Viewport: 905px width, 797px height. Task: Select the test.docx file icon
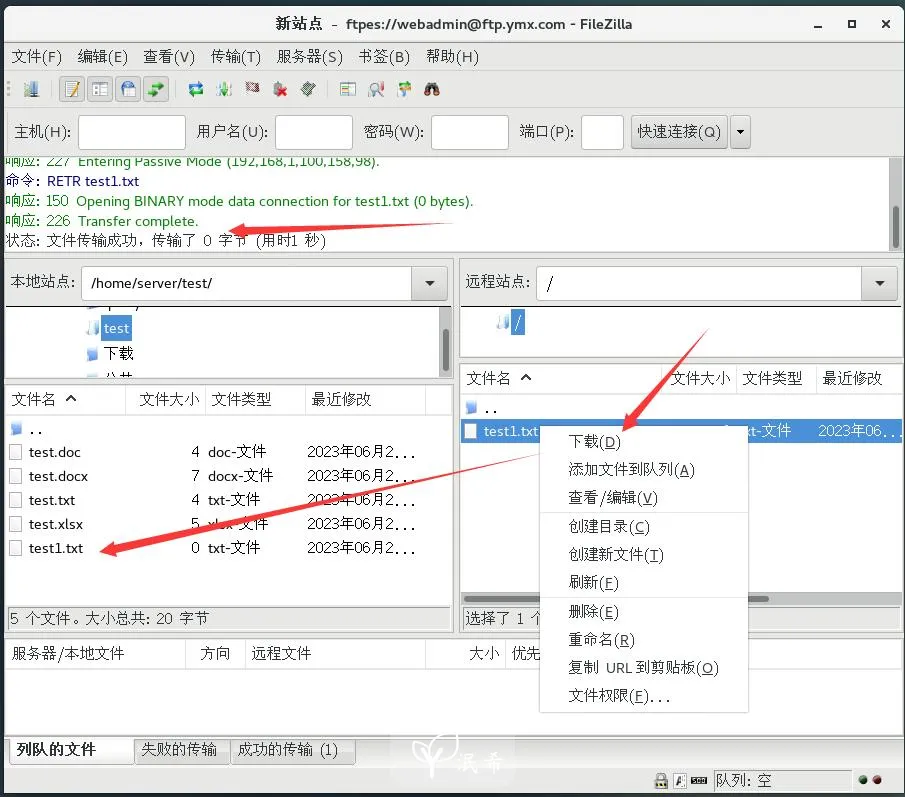pos(16,476)
